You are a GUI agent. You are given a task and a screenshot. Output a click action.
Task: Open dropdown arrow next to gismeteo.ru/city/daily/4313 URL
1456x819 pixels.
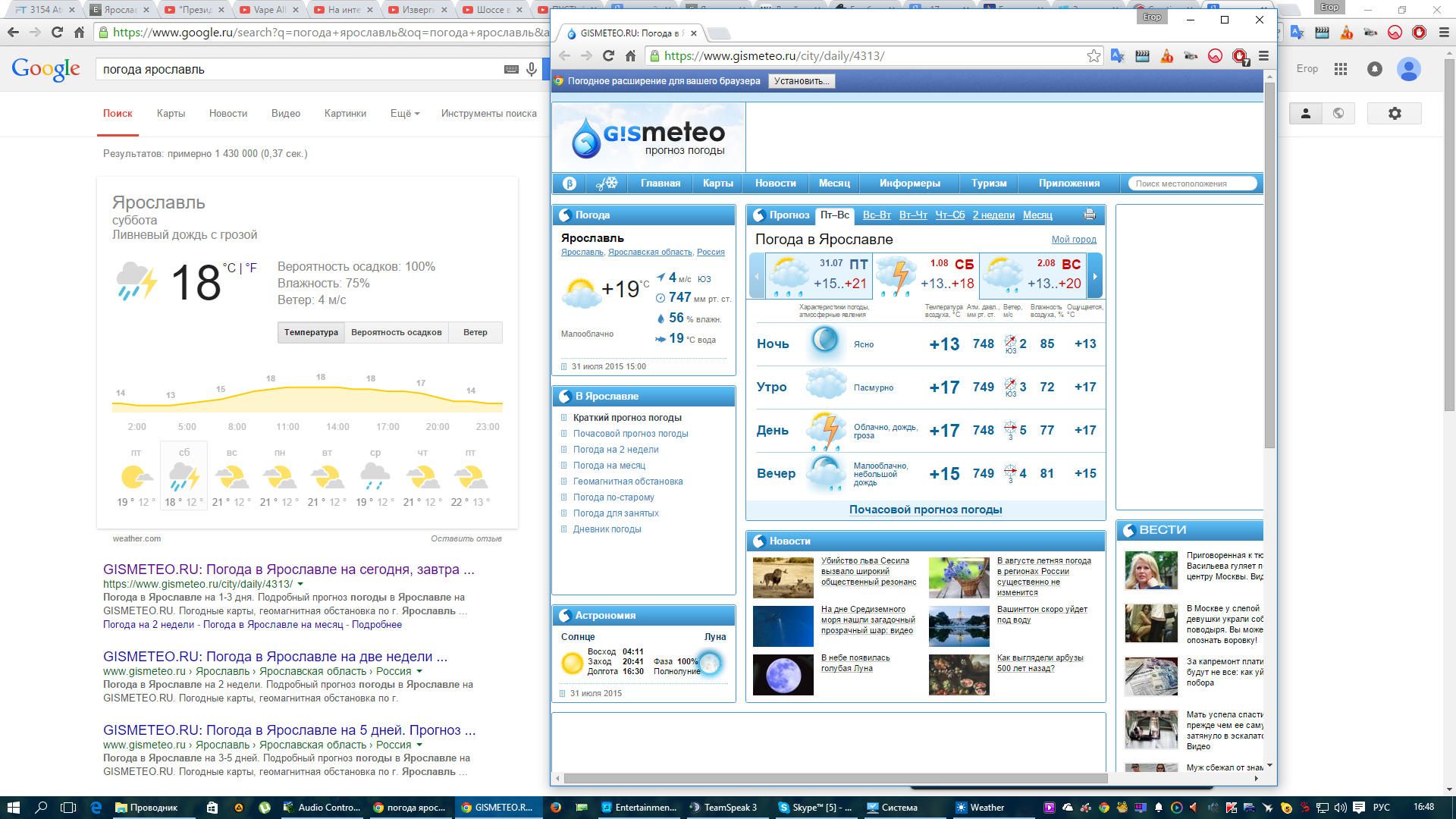300,585
